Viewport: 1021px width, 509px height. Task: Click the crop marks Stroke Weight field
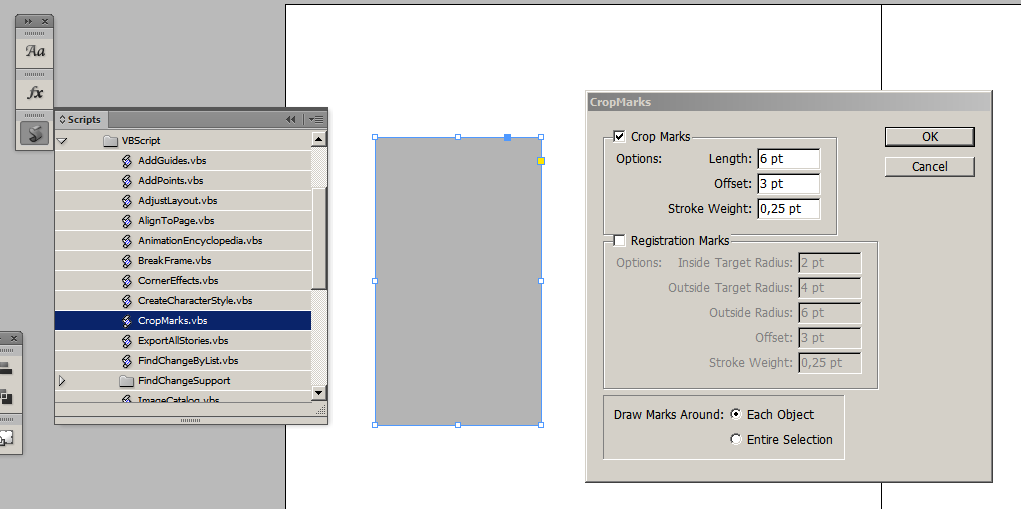tap(789, 208)
